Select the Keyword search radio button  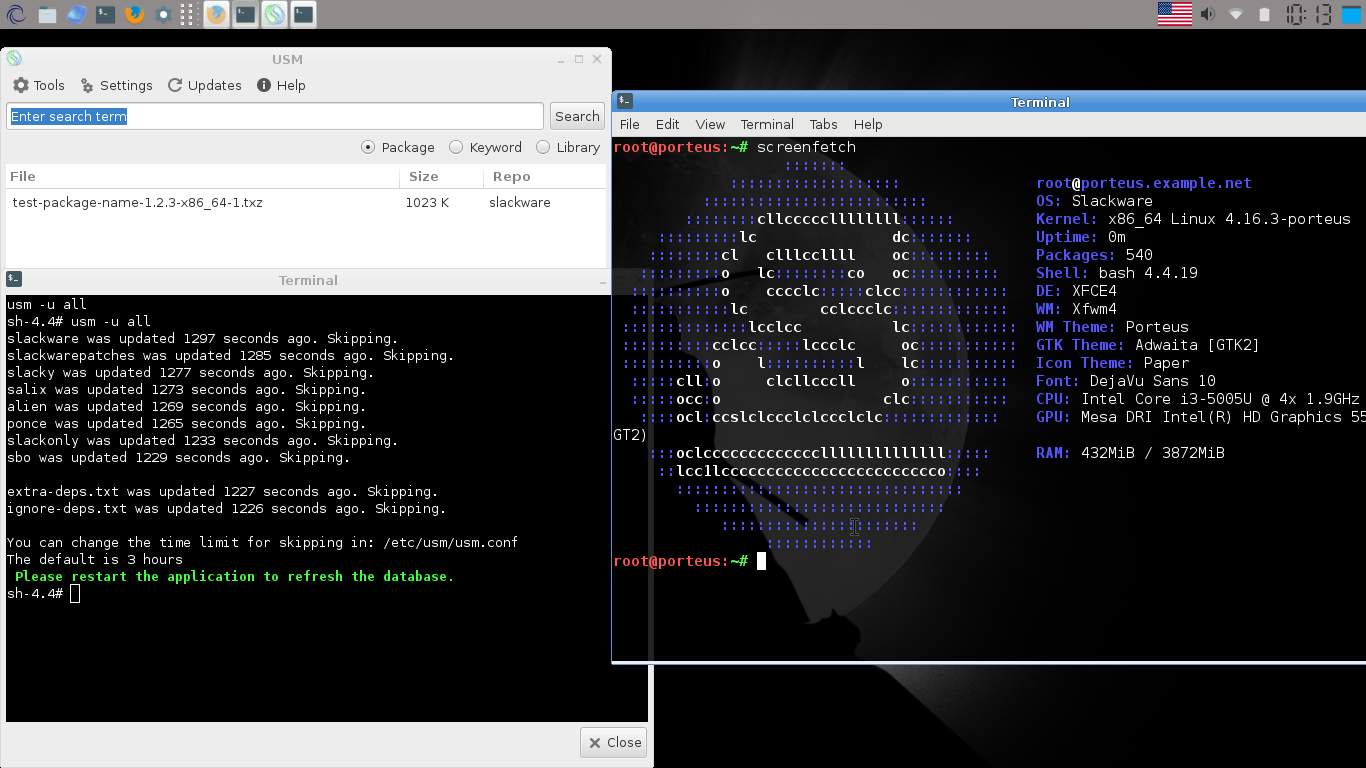(455, 147)
